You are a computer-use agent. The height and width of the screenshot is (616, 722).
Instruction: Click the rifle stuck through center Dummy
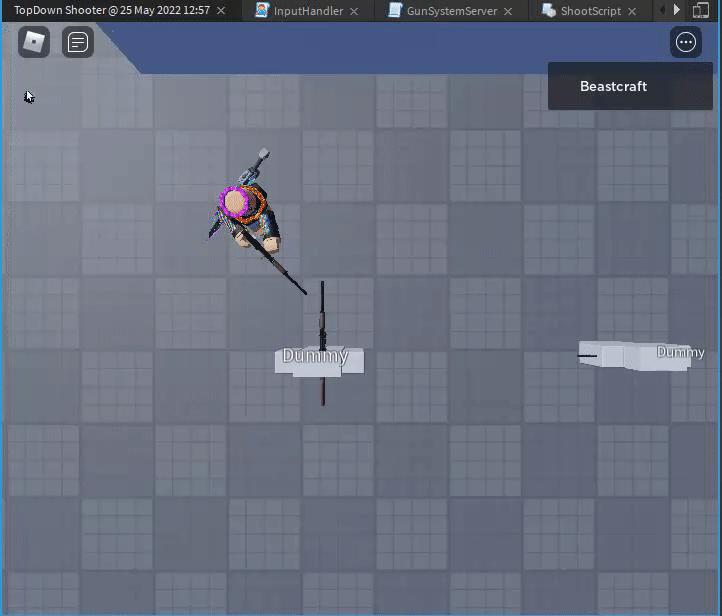click(322, 343)
